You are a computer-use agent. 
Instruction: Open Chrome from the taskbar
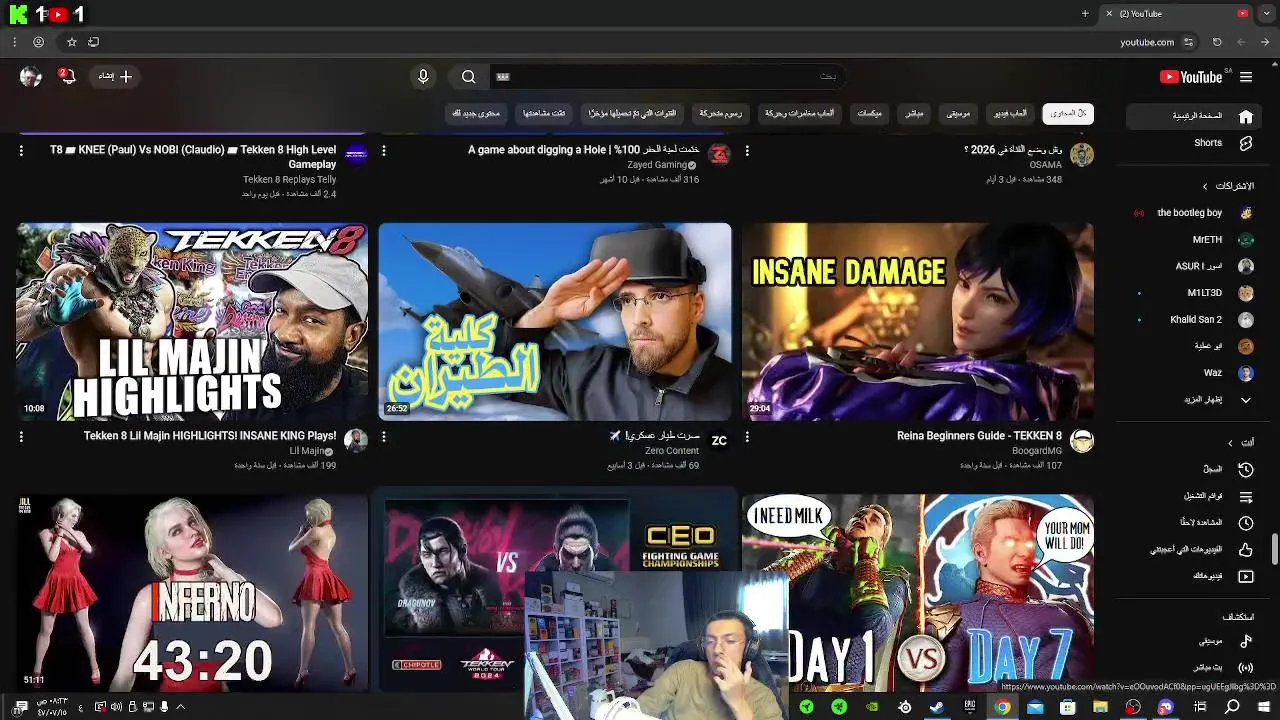click(x=1002, y=707)
